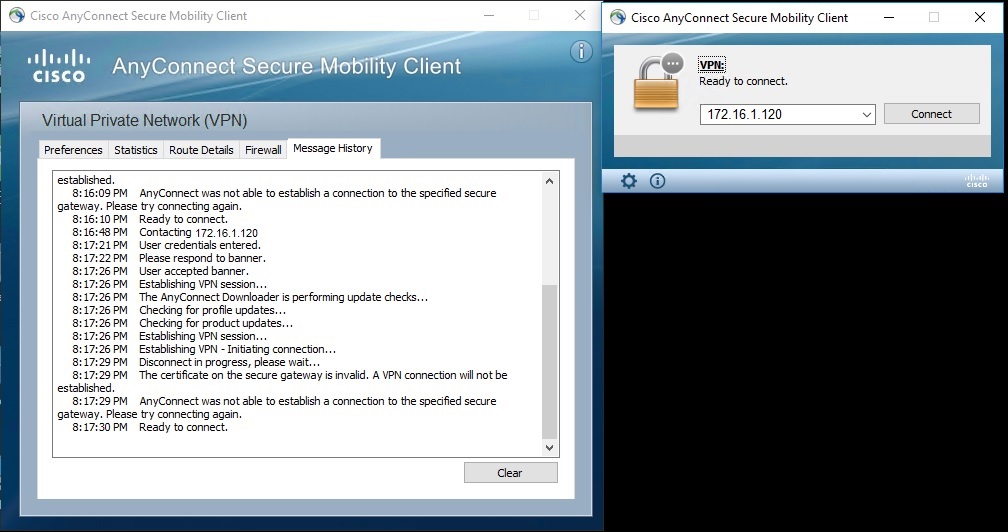Switch to the Firewall tab
This screenshot has height=532, width=1008.
pyautogui.click(x=263, y=150)
